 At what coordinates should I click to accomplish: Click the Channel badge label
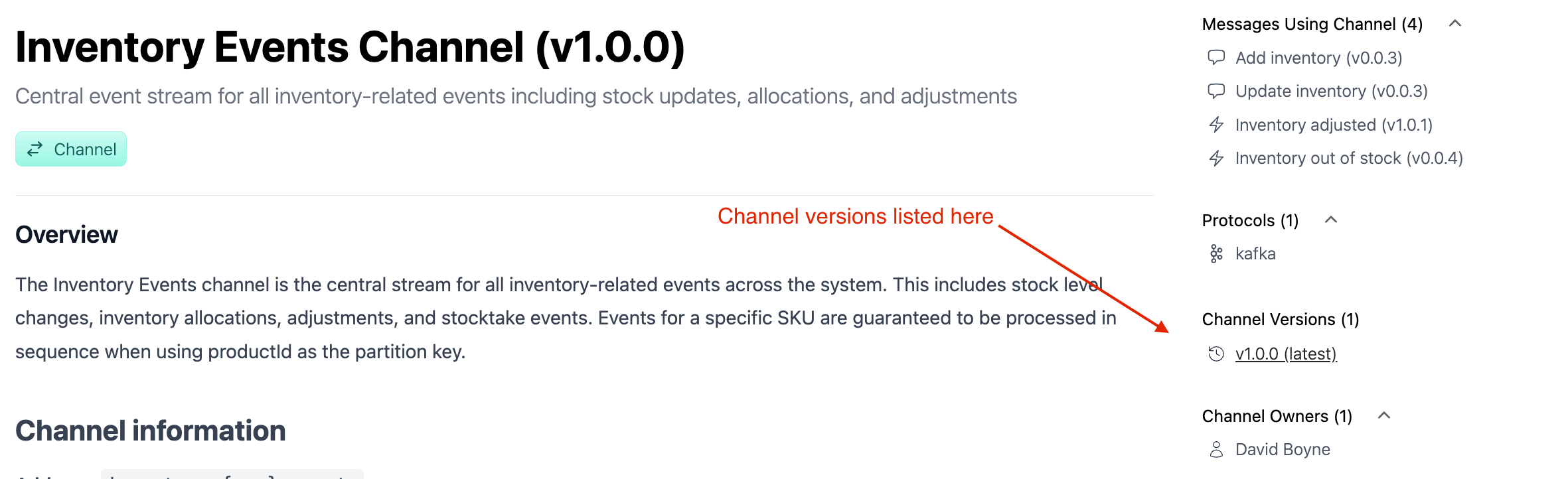click(85, 149)
